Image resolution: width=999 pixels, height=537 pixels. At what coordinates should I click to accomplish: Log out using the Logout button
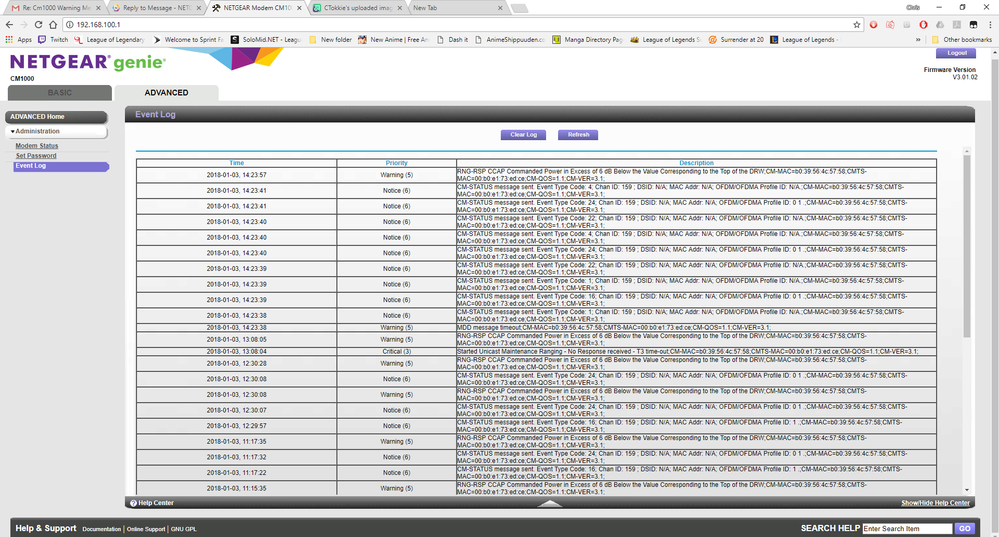click(x=956, y=53)
